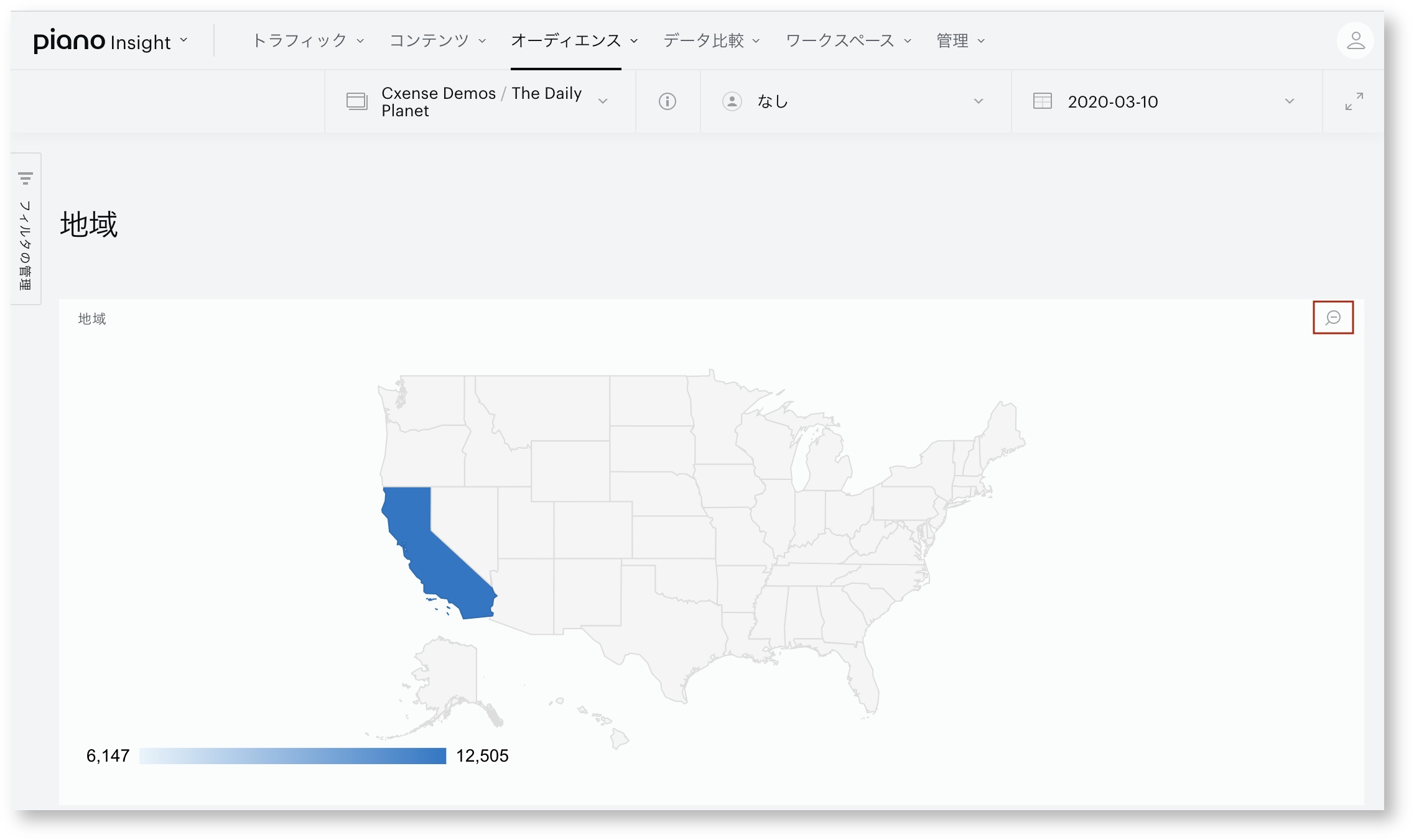Select the highlighted California state on map
This screenshot has height=840, width=1414.
435,553
